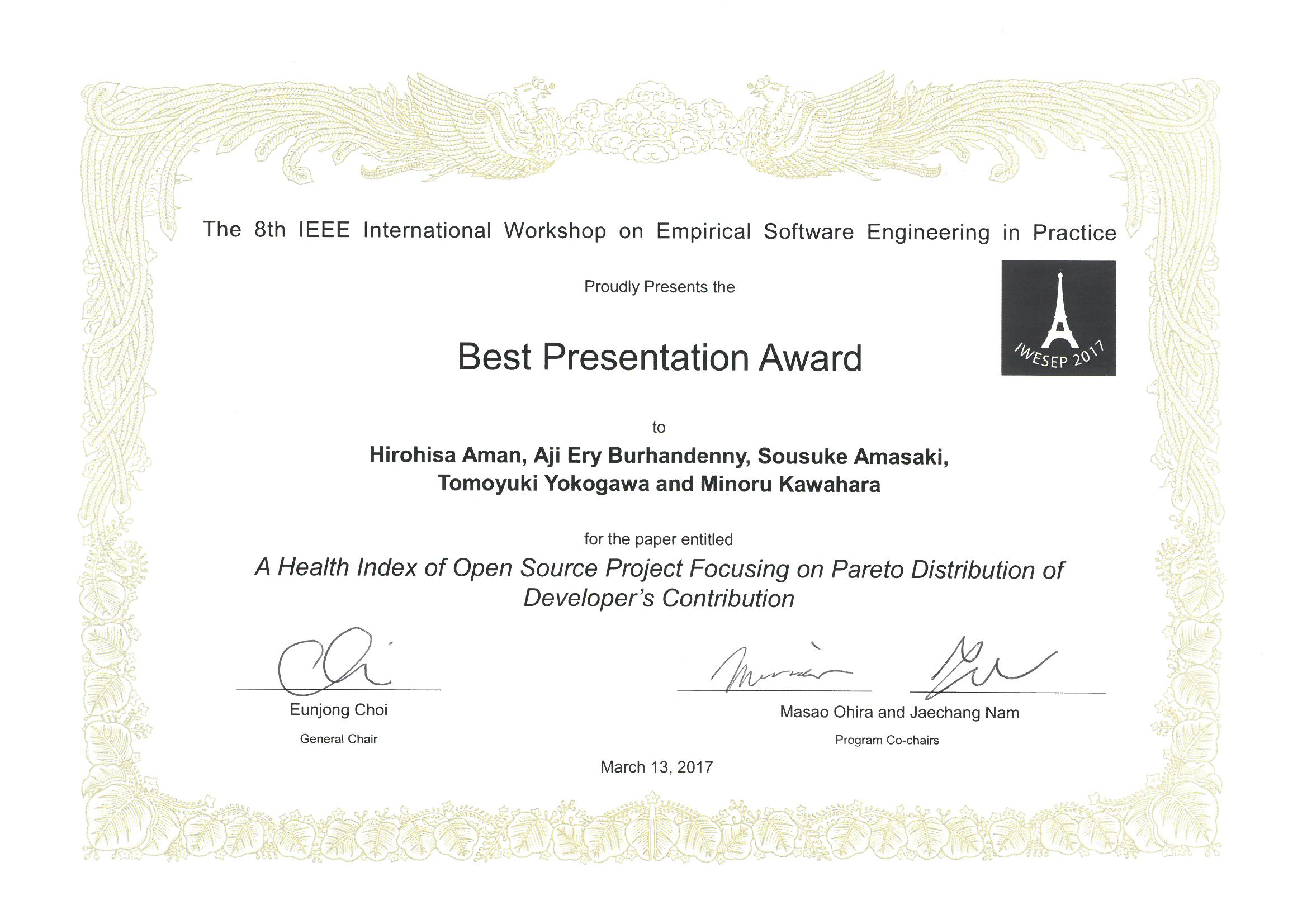Click Jaechang Nam's handwritten signature
The height and width of the screenshot is (924, 1307).
(x=993, y=667)
